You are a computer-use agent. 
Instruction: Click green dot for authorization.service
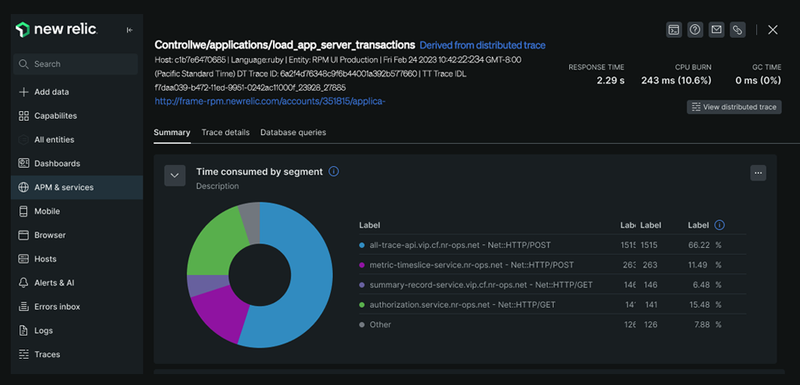[362, 305]
